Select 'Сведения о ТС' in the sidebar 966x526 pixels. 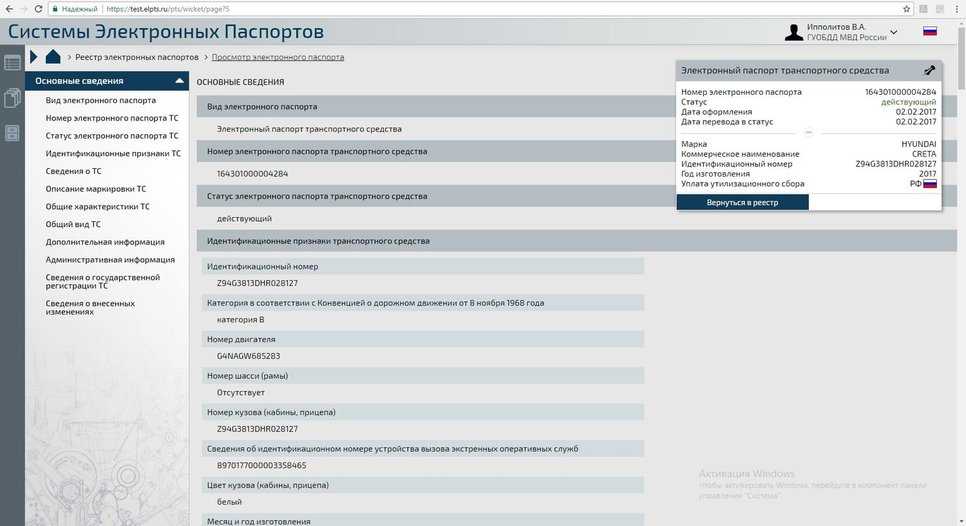tap(74, 171)
